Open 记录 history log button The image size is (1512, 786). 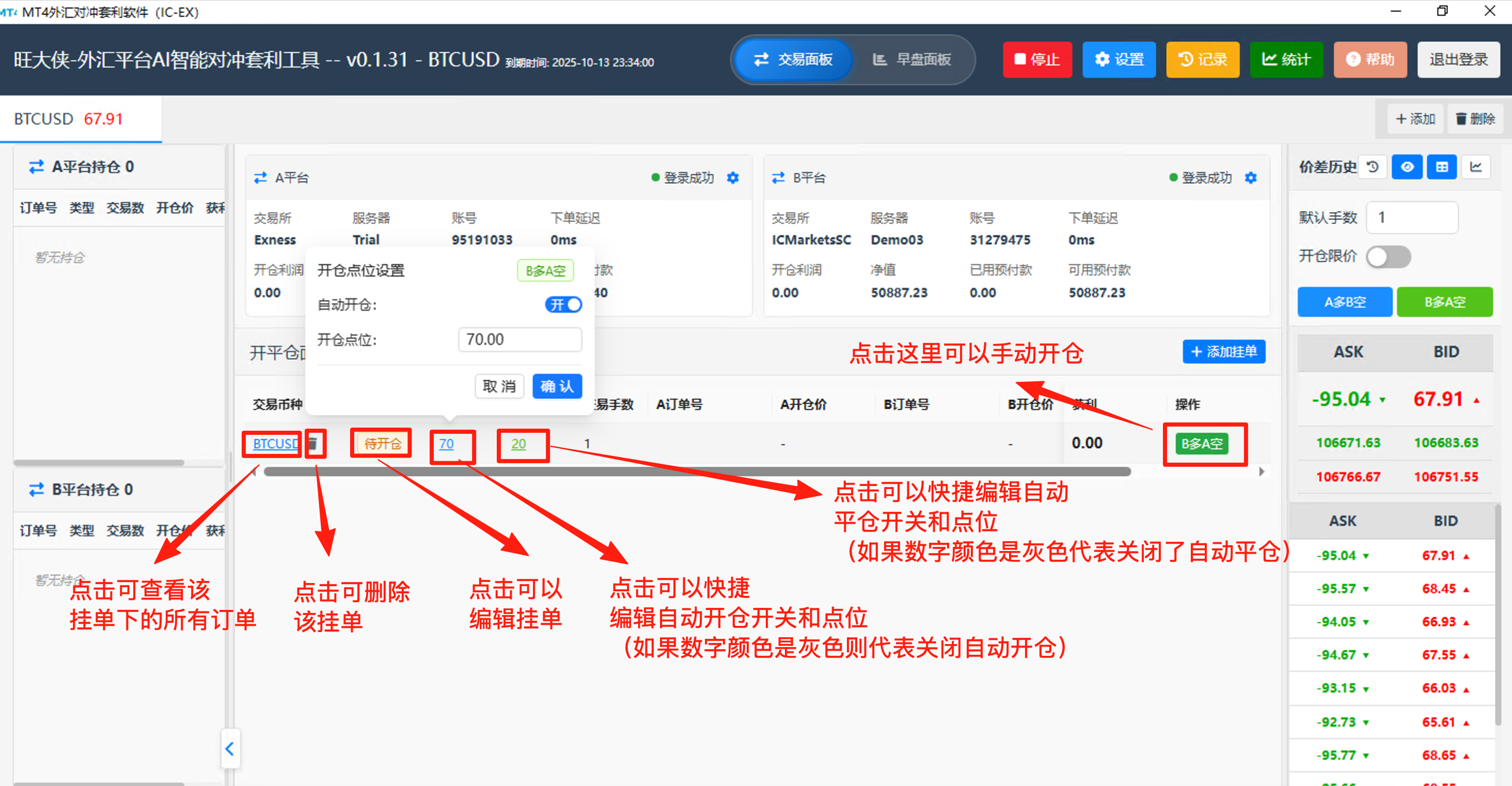(1203, 59)
